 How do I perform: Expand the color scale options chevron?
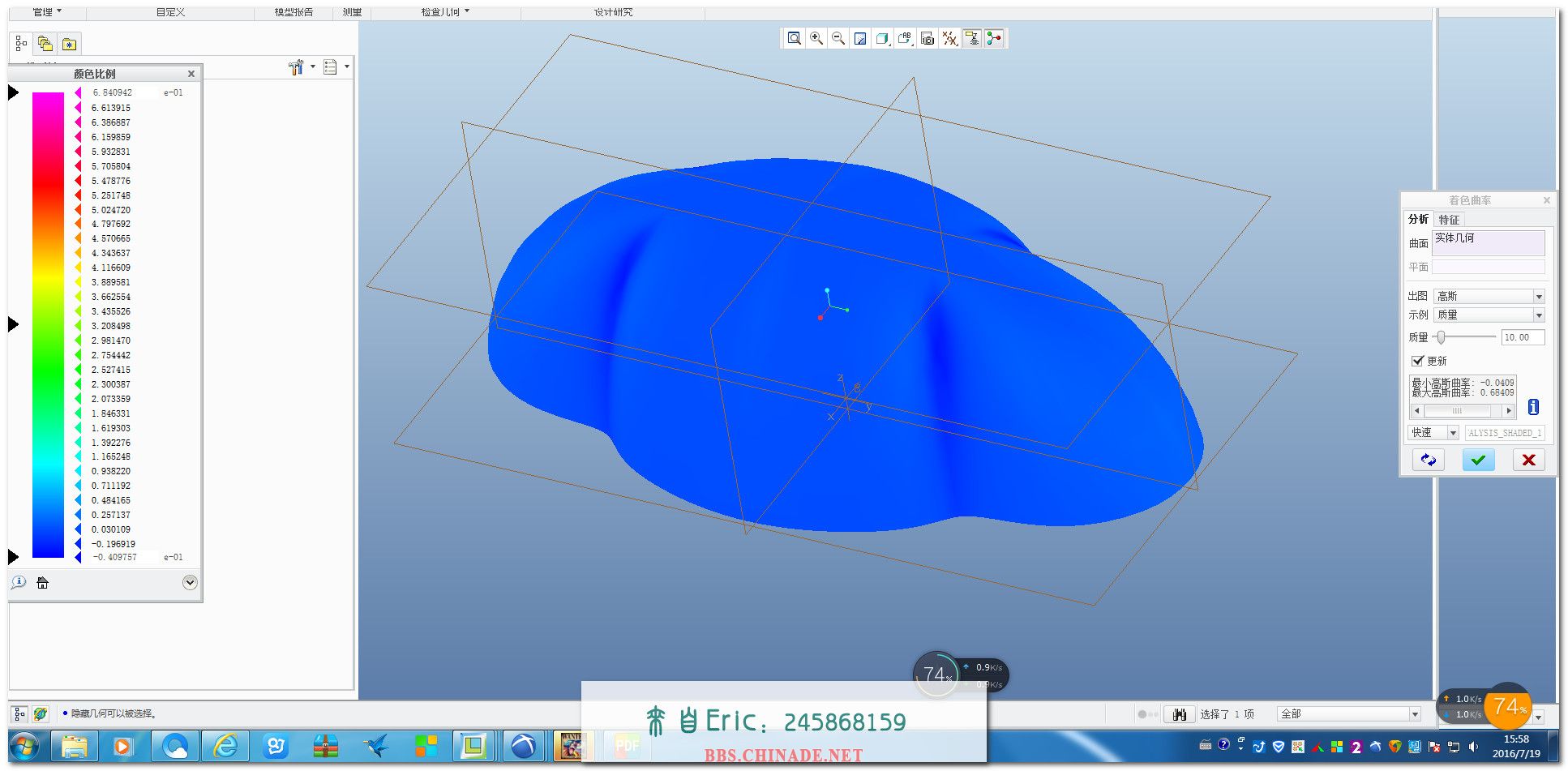(190, 582)
